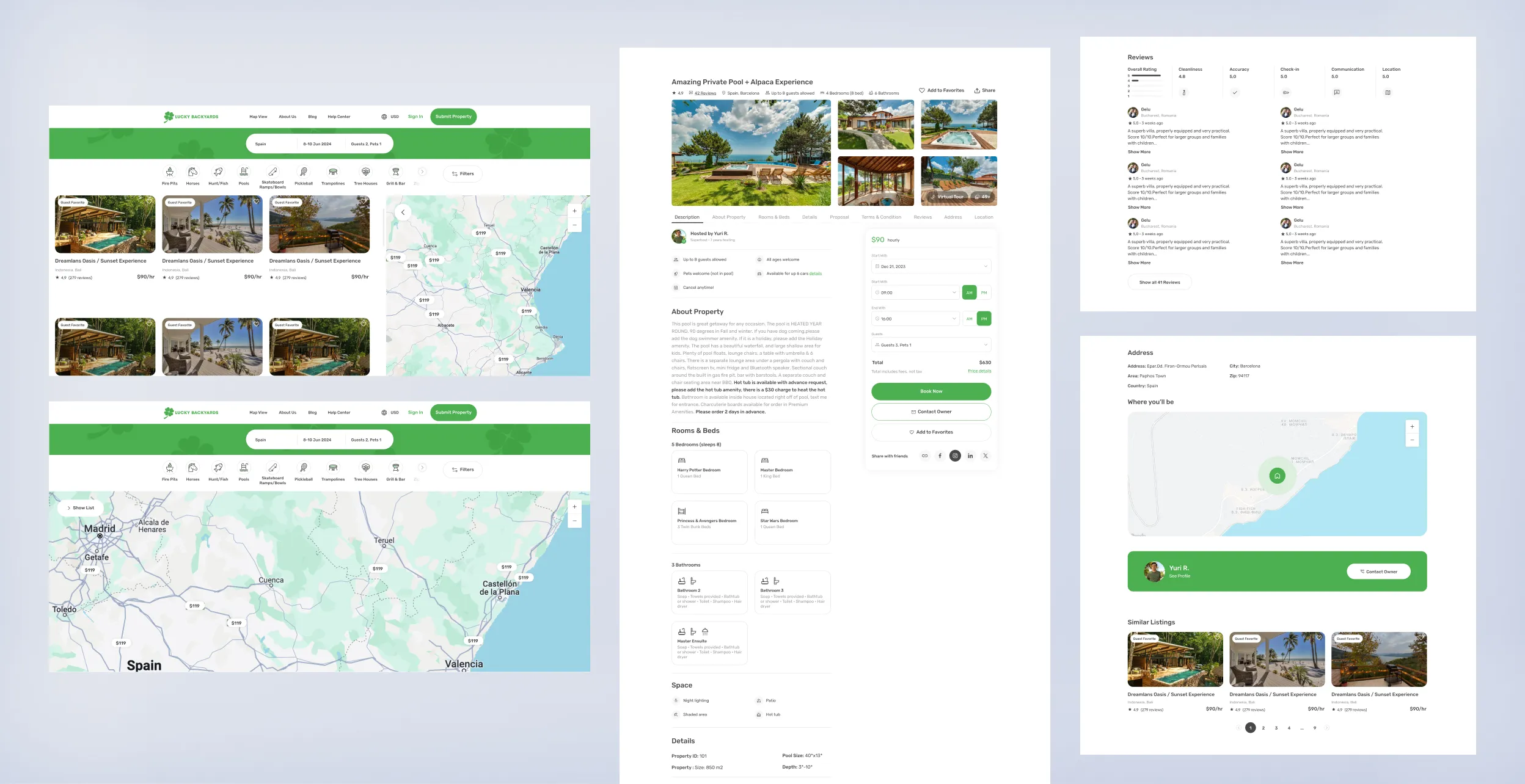Click the Book Now button
This screenshot has height=784, width=1525.
[931, 391]
